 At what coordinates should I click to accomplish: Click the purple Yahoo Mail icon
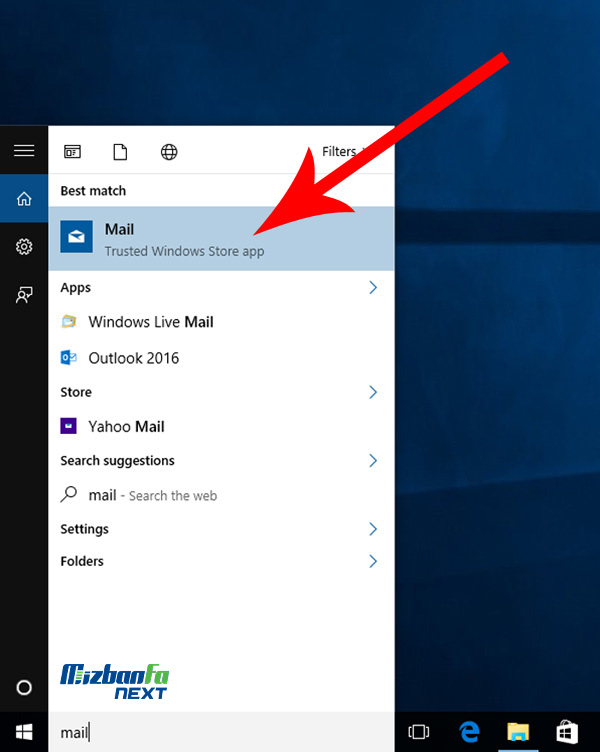(x=69, y=426)
